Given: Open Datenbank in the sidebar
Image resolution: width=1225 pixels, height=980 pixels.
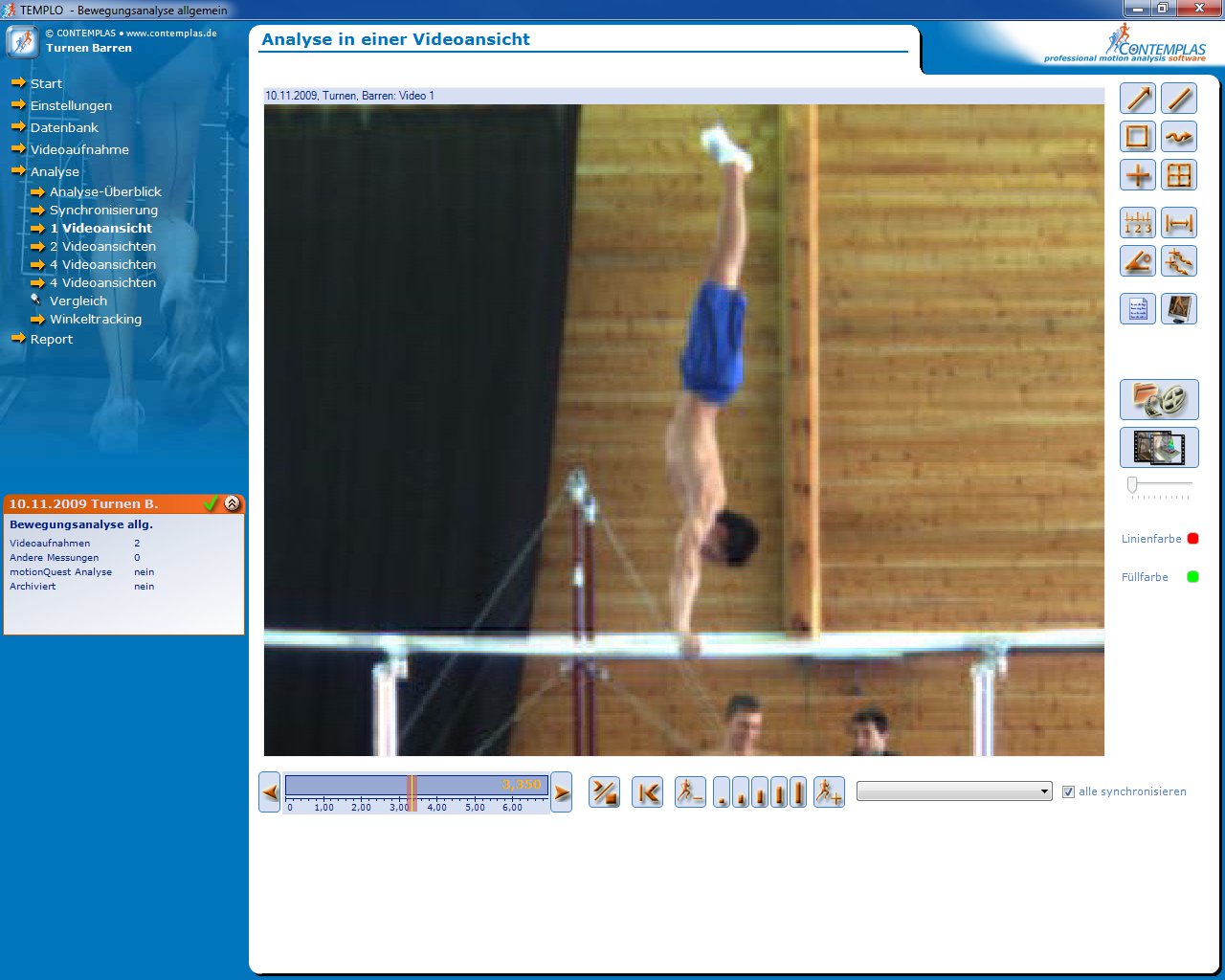Looking at the screenshot, I should pyautogui.click(x=64, y=127).
